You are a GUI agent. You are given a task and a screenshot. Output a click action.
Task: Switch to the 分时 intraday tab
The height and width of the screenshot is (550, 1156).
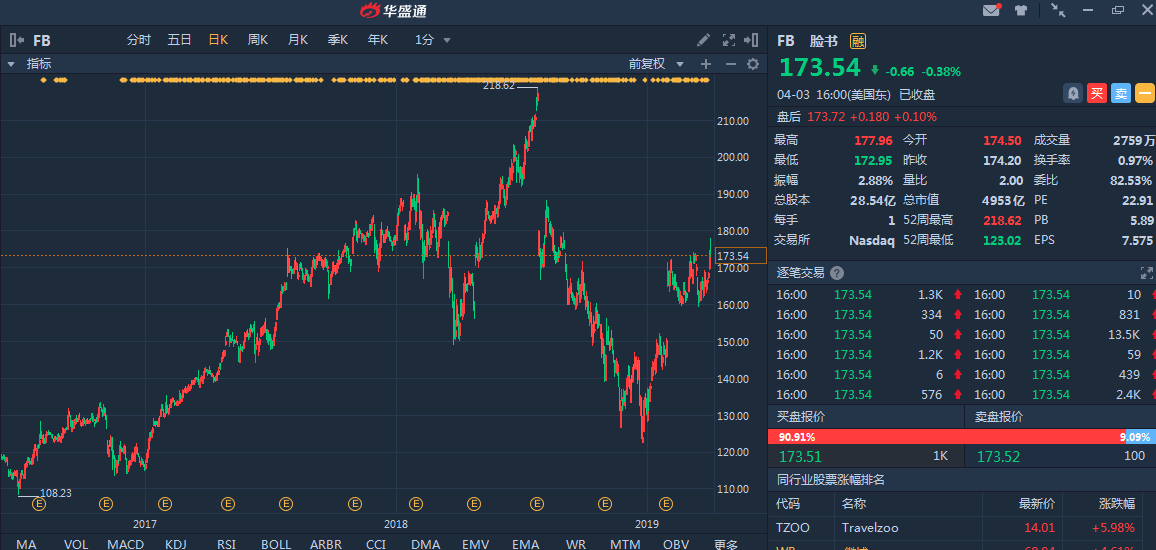138,40
